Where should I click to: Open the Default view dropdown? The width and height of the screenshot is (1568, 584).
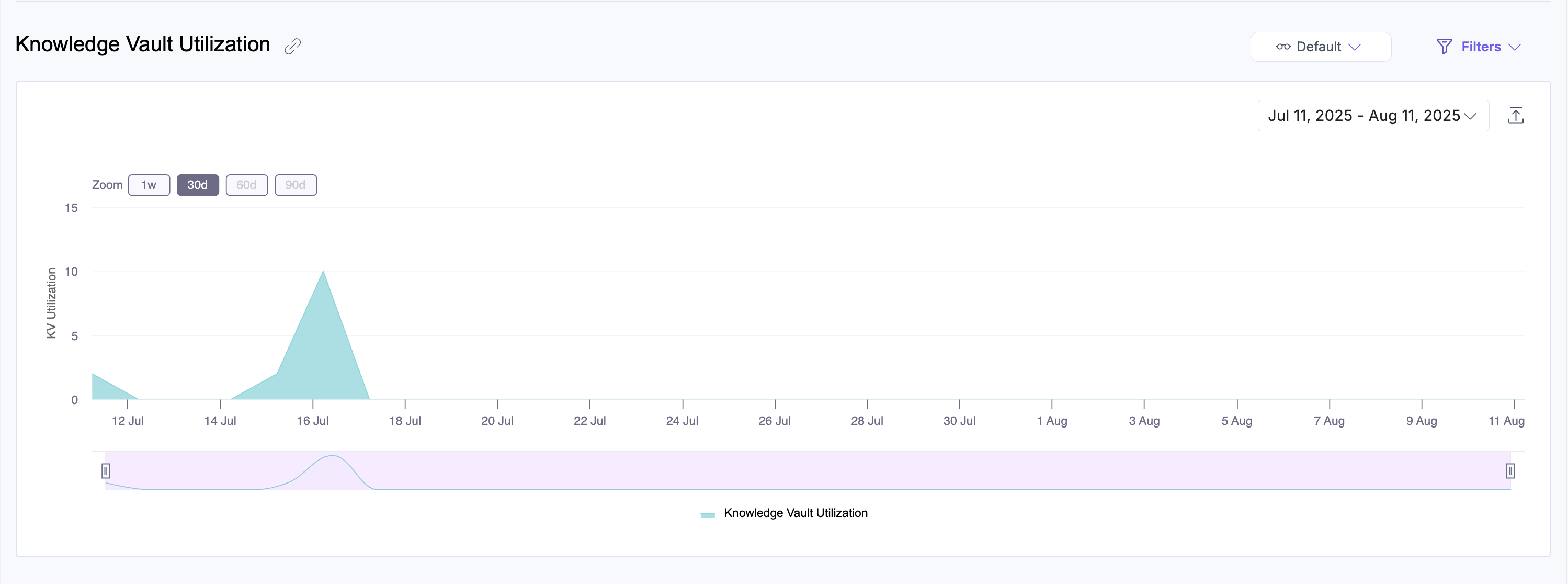pyautogui.click(x=1320, y=47)
